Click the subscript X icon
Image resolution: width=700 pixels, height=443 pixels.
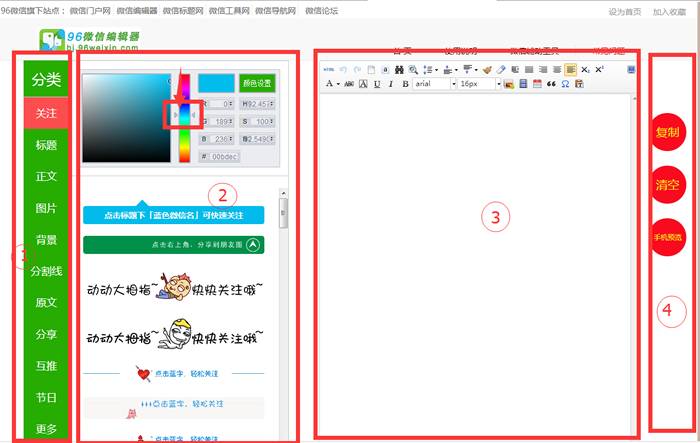(585, 70)
